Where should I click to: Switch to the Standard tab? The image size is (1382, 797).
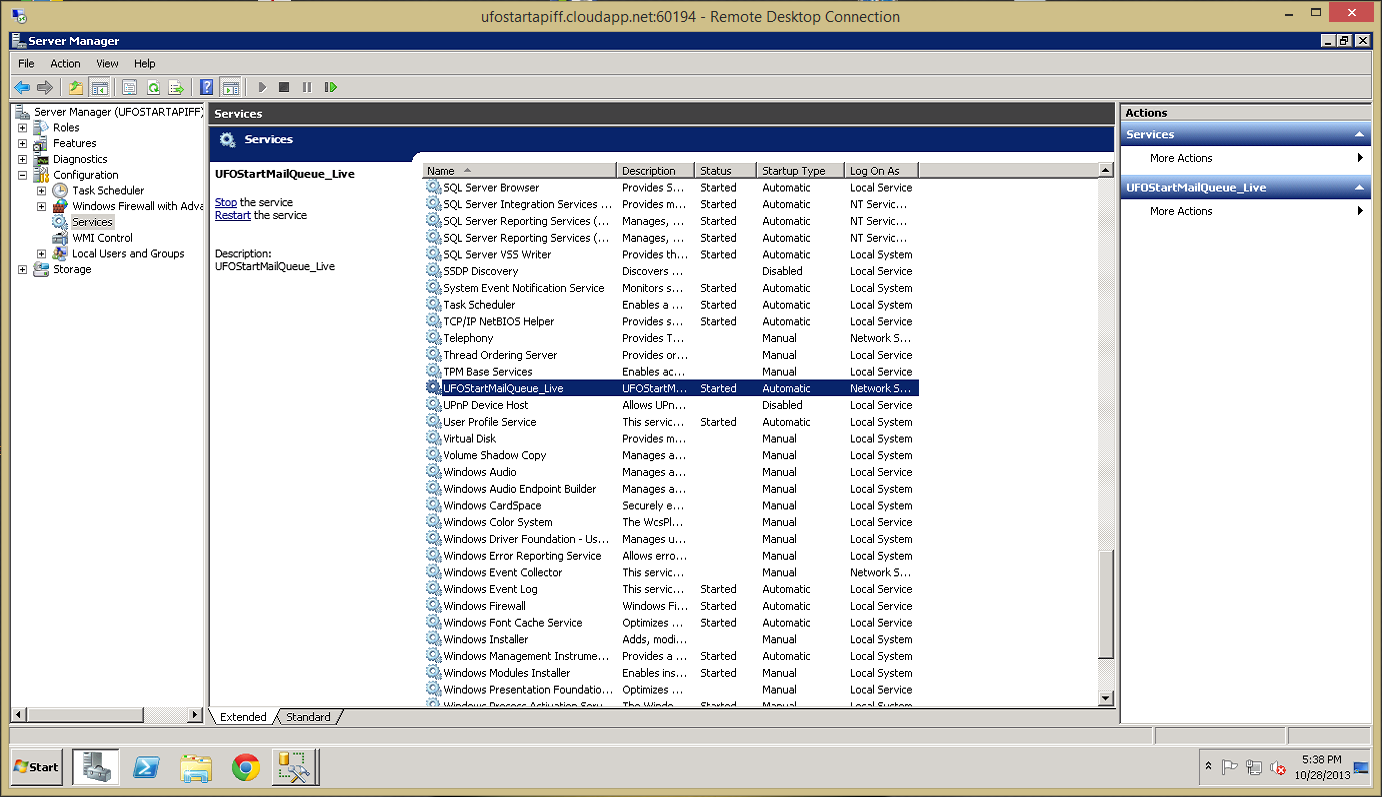308,717
